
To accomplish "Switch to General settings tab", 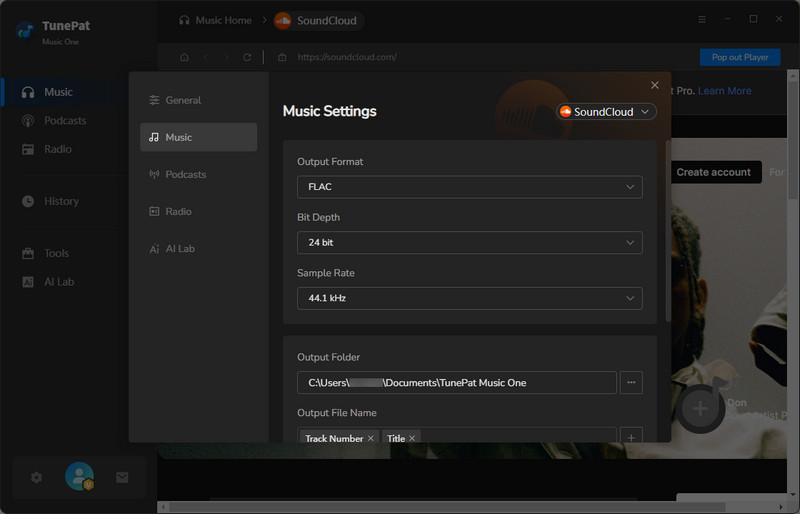I will [183, 100].
